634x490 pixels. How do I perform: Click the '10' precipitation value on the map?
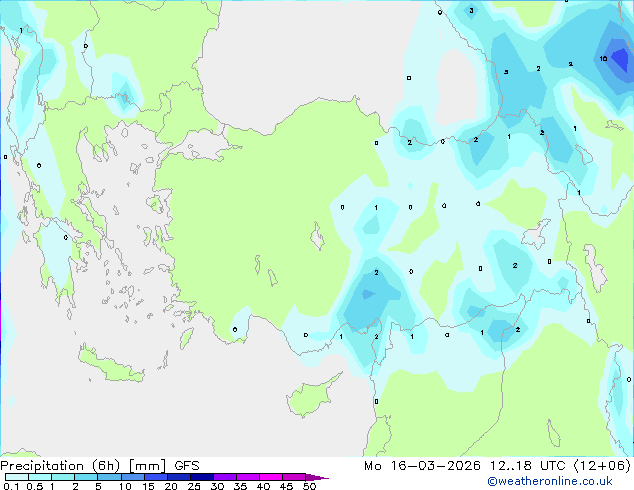click(x=603, y=59)
